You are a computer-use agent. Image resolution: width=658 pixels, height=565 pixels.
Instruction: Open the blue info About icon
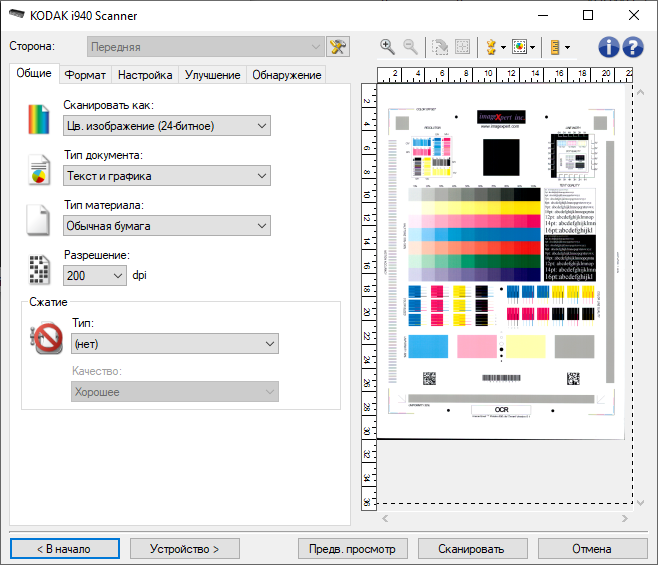609,47
